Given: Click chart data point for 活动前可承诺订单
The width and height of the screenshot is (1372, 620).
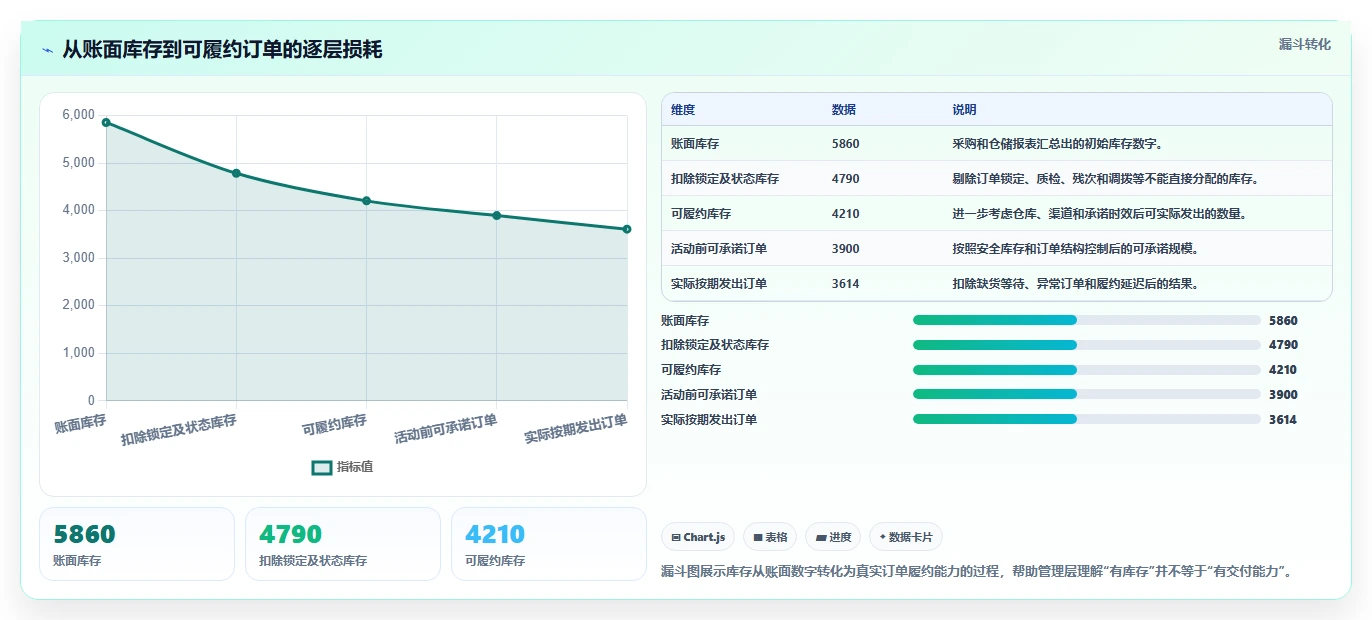Looking at the screenshot, I should [x=497, y=215].
